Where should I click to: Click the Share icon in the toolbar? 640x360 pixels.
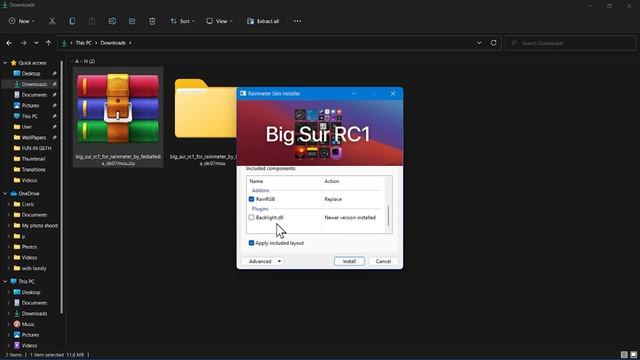coord(132,21)
